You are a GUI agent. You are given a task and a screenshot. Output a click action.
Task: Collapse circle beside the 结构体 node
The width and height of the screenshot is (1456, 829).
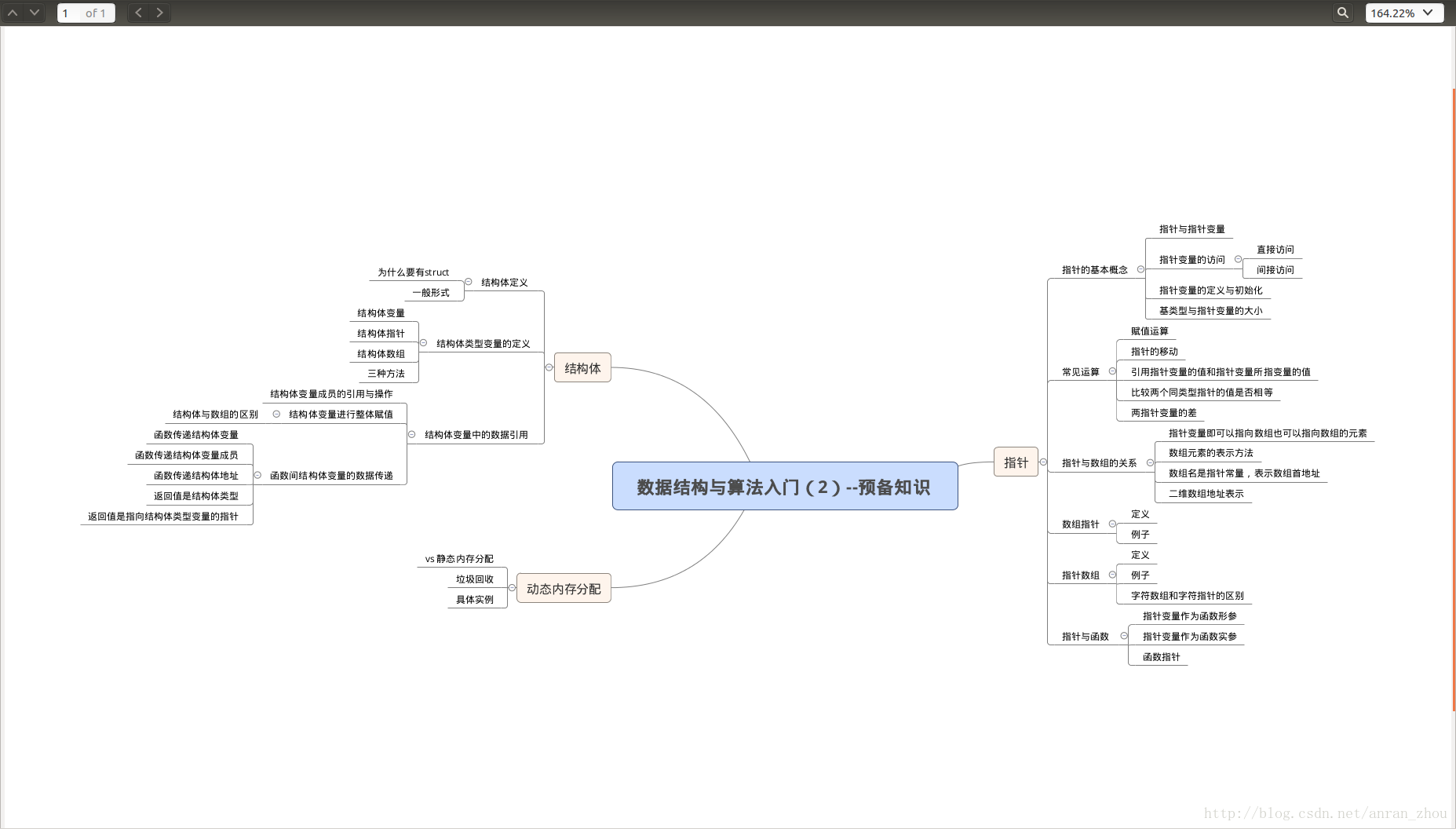click(549, 367)
